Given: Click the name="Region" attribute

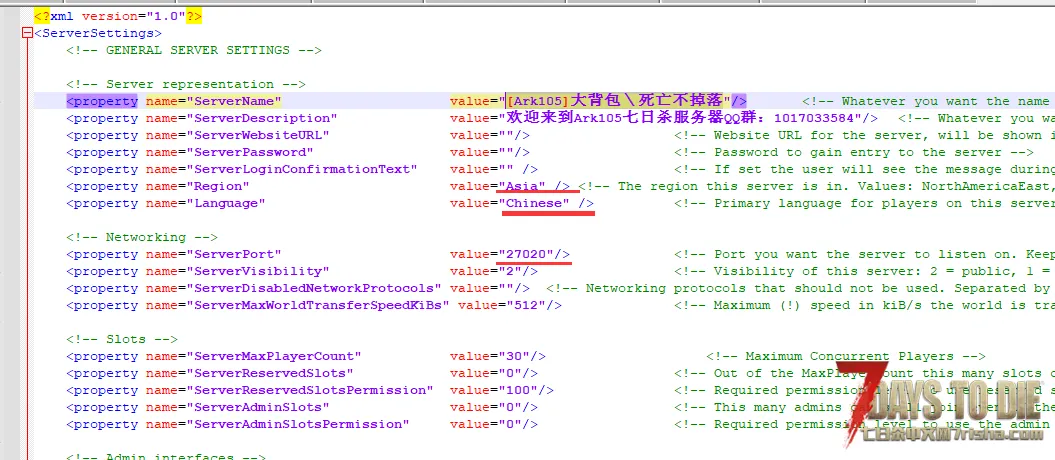Looking at the screenshot, I should (x=198, y=186).
